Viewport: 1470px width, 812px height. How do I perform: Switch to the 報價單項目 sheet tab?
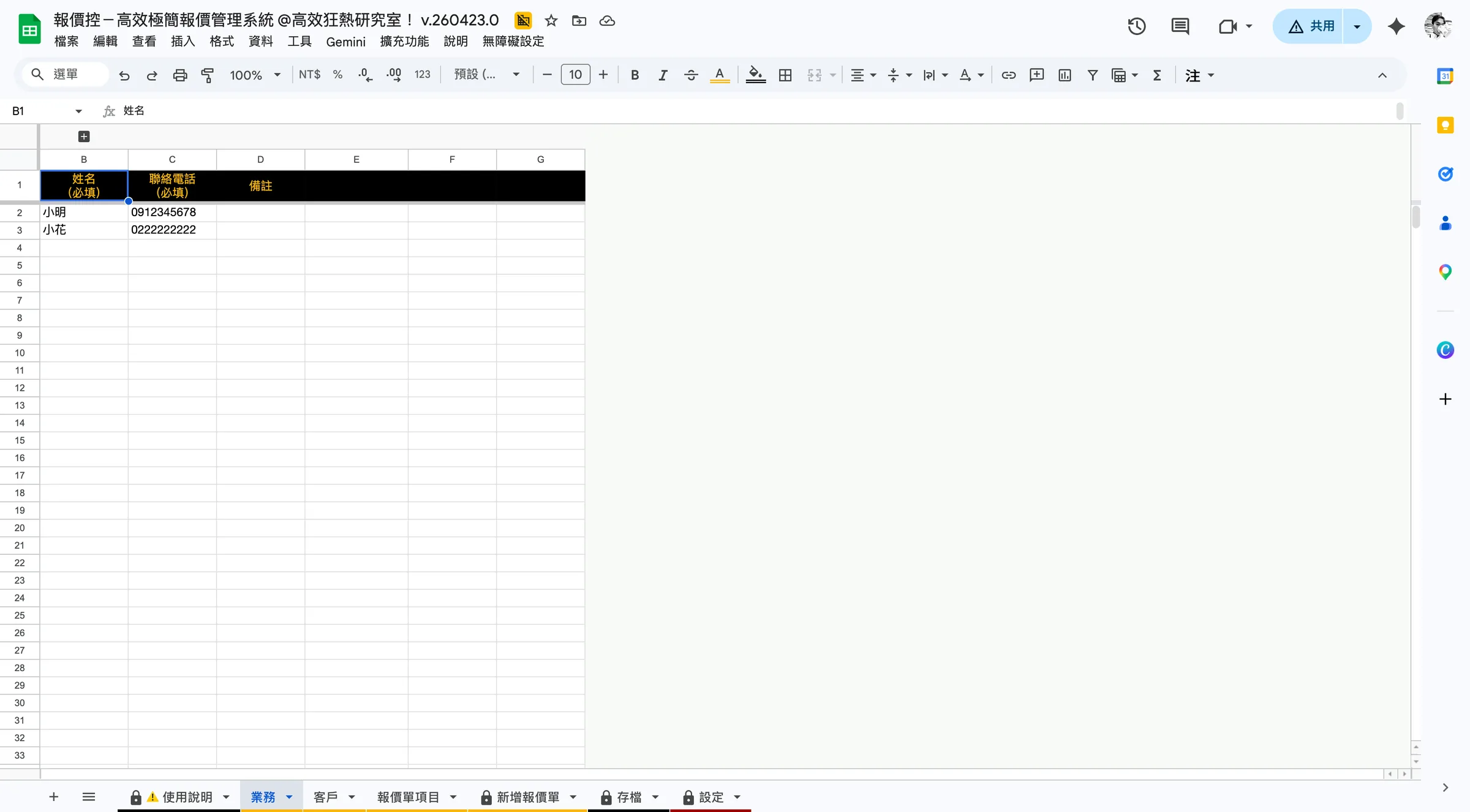pyautogui.click(x=408, y=797)
